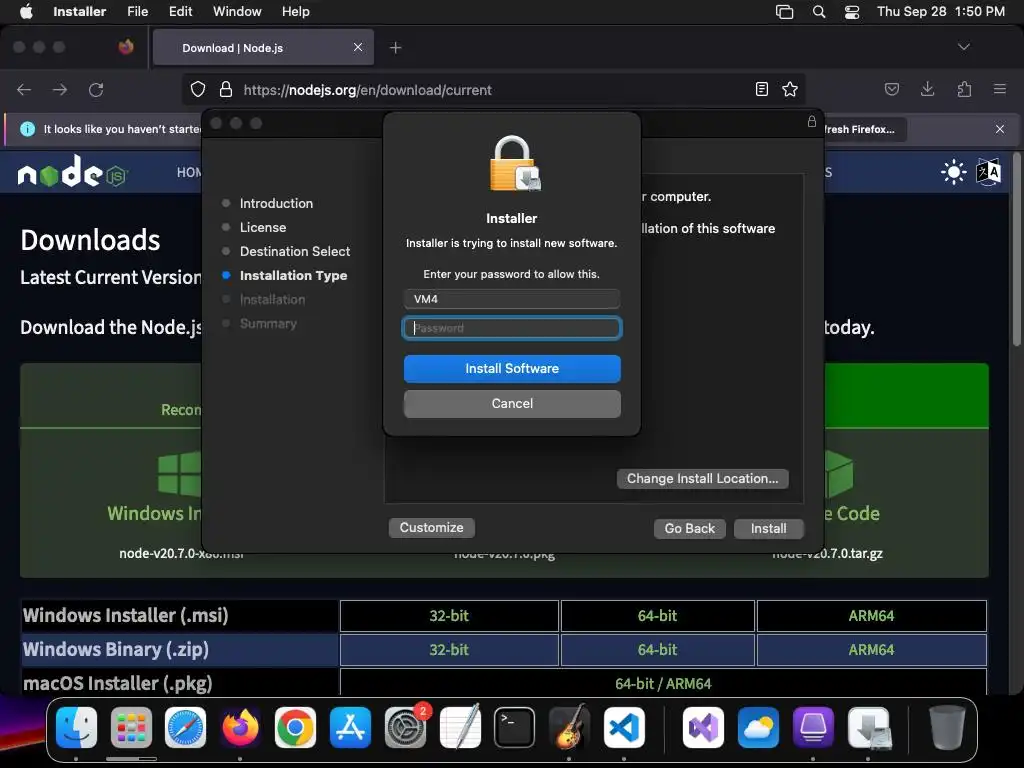
Task: Open the Firefox hamburger menu
Action: (x=1000, y=89)
